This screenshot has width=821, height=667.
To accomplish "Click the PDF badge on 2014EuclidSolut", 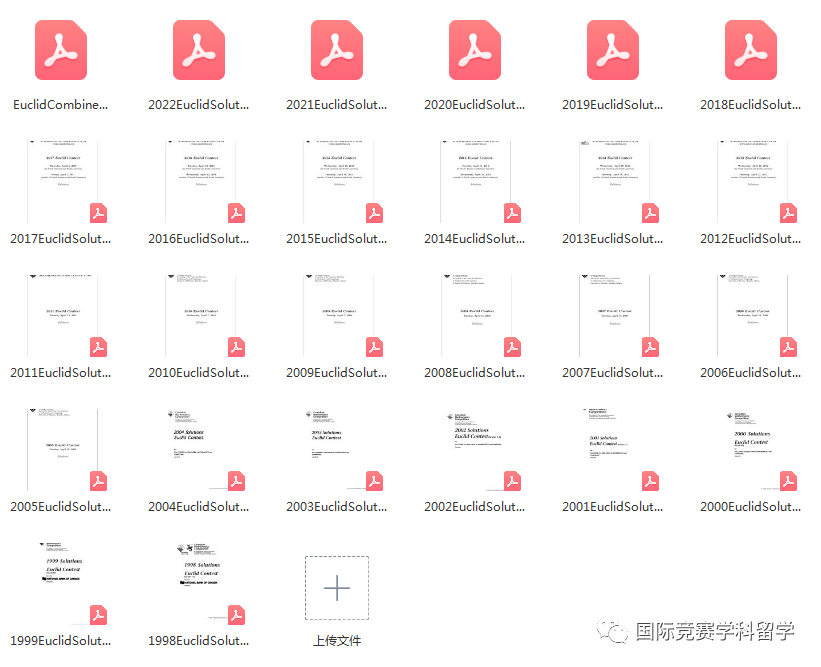I will (513, 213).
